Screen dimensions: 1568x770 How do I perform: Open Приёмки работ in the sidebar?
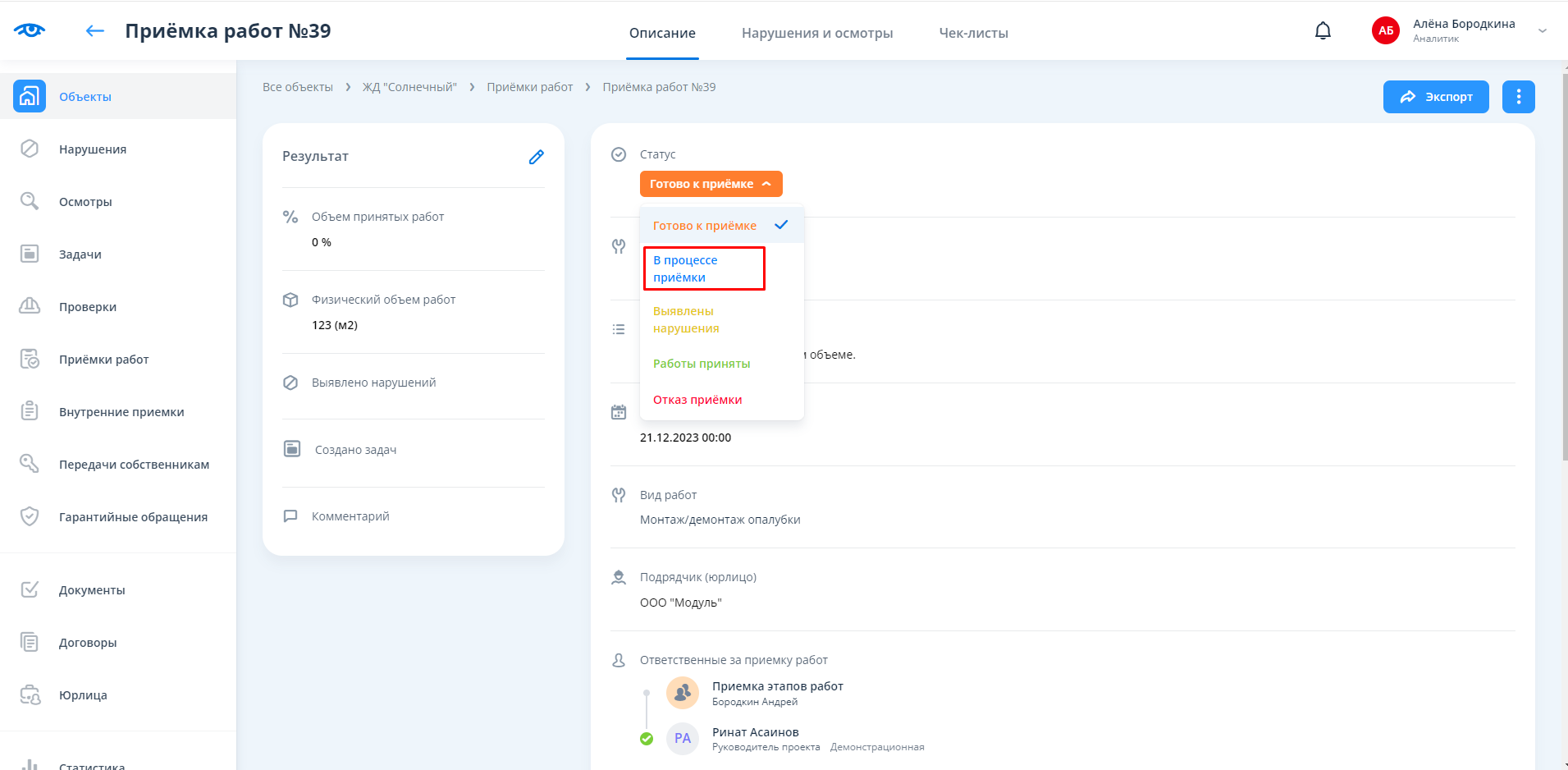point(103,360)
